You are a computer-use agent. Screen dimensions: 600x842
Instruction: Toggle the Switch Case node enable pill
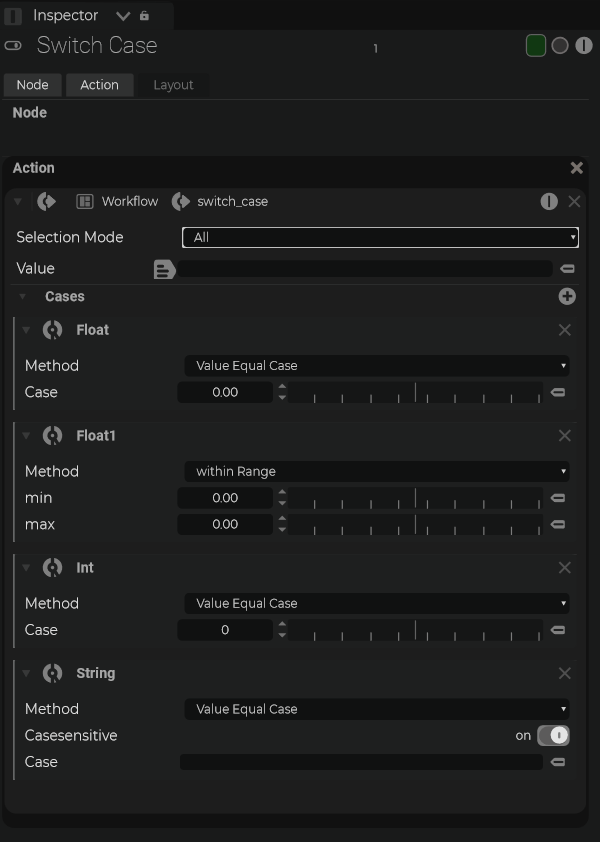click(13, 46)
